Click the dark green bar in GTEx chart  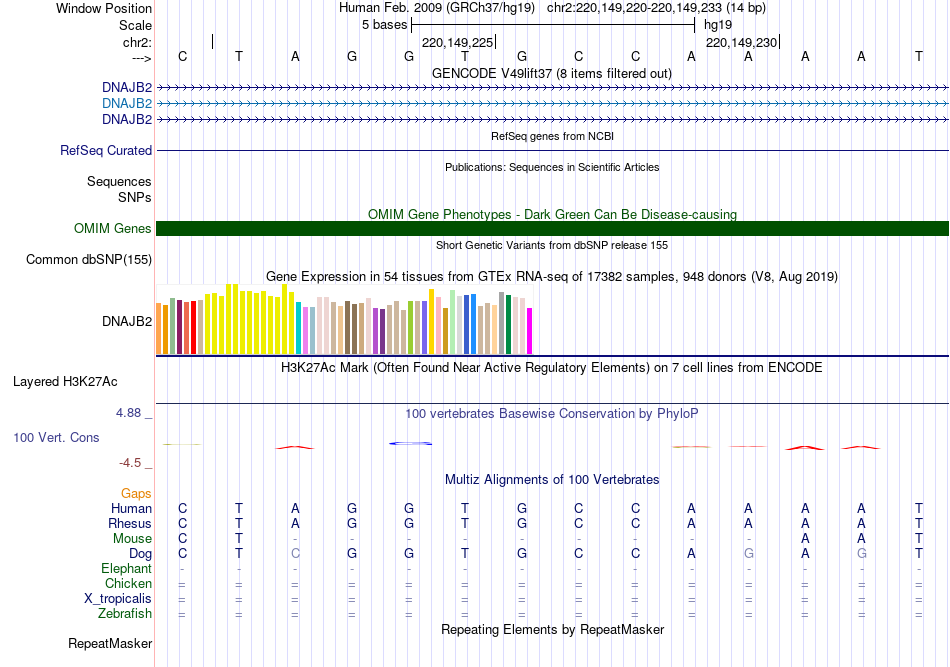click(x=508, y=325)
